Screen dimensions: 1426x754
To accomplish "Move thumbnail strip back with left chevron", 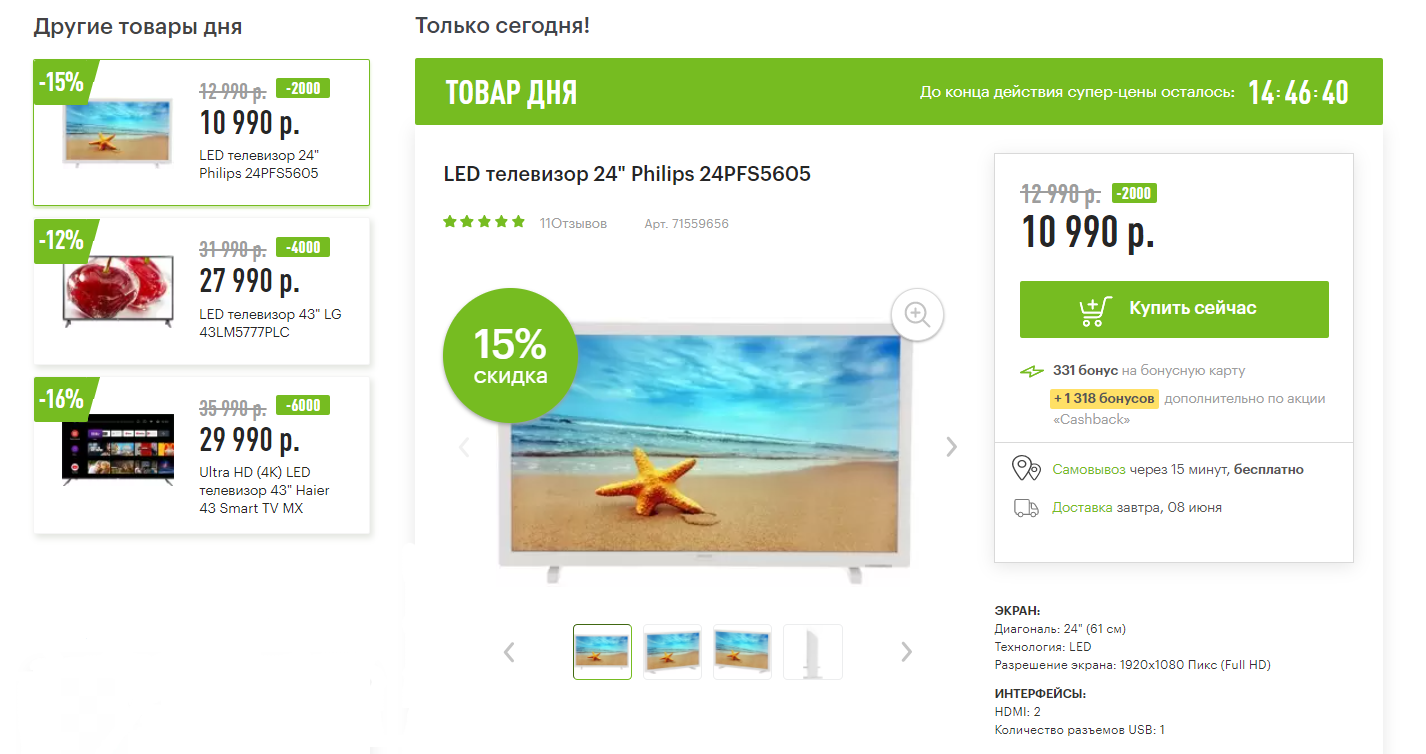I will pyautogui.click(x=509, y=652).
